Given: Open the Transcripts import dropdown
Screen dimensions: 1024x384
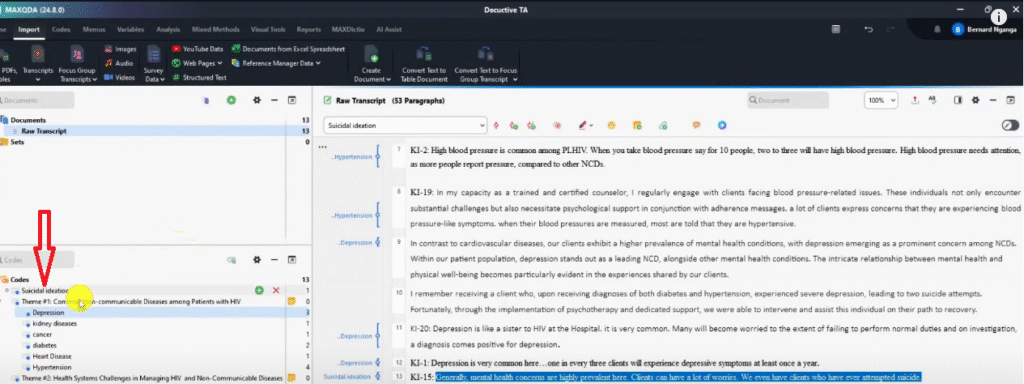Looking at the screenshot, I should [38, 64].
